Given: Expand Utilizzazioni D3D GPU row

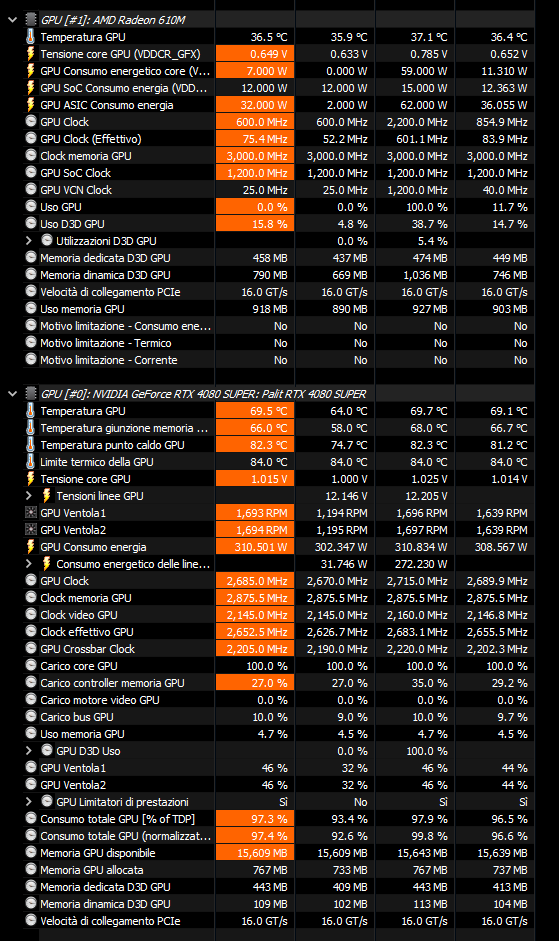Looking at the screenshot, I should [x=28, y=241].
